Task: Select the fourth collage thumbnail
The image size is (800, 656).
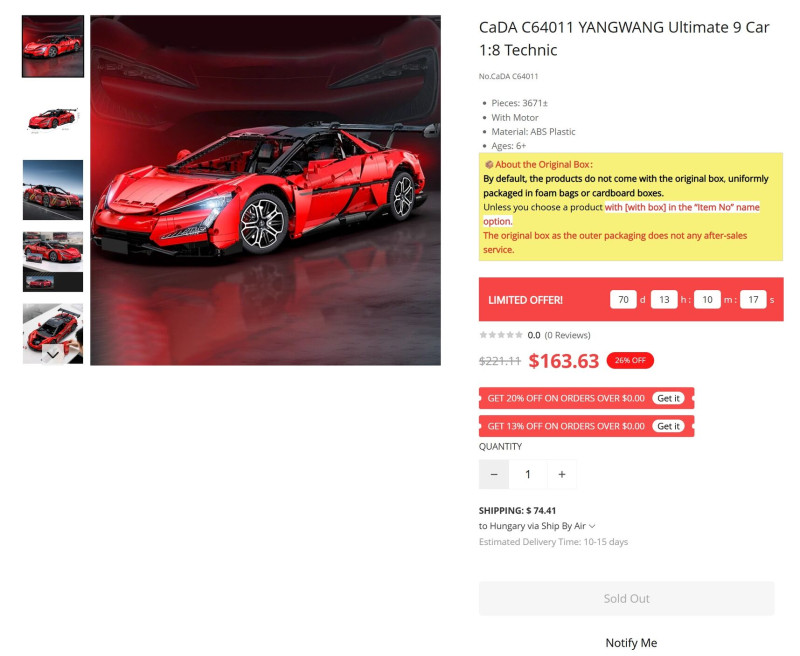Action: pyautogui.click(x=53, y=262)
